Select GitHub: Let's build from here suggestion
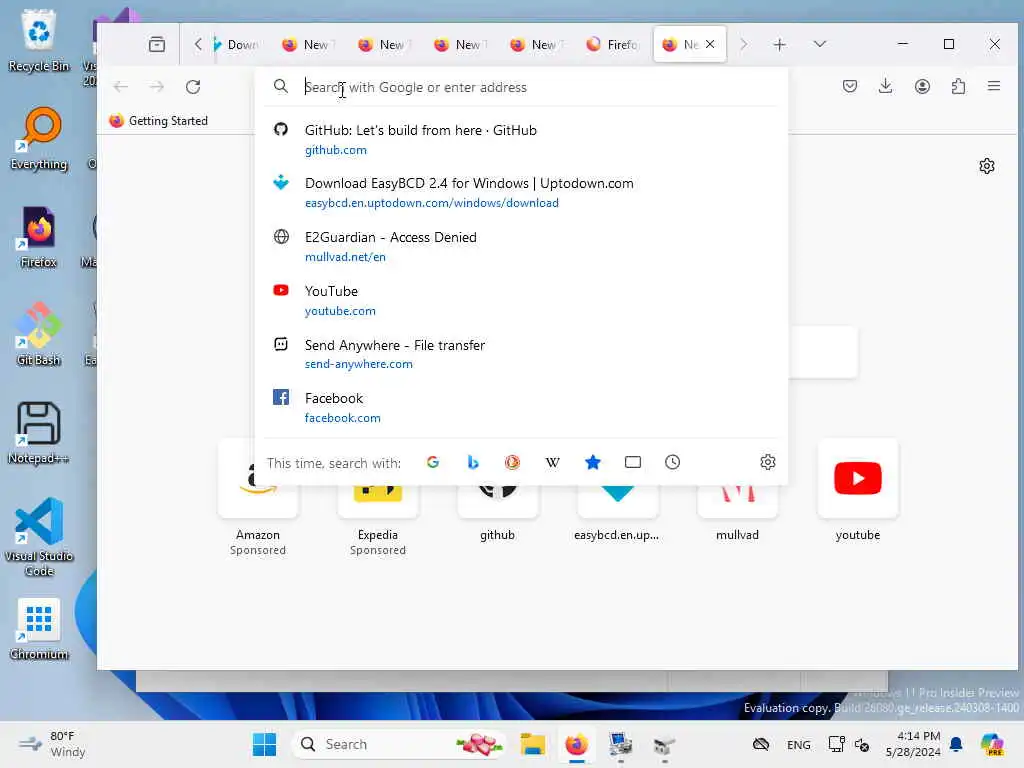This screenshot has width=1024, height=768. coord(521,139)
